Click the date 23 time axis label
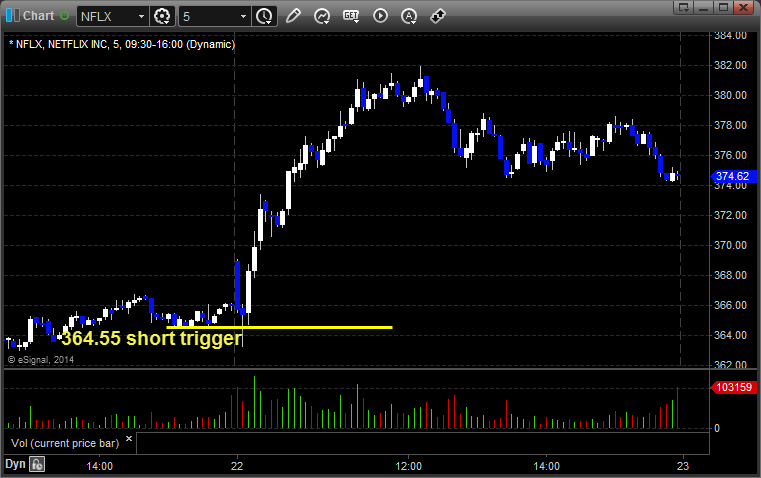This screenshot has height=478, width=761. point(683,466)
